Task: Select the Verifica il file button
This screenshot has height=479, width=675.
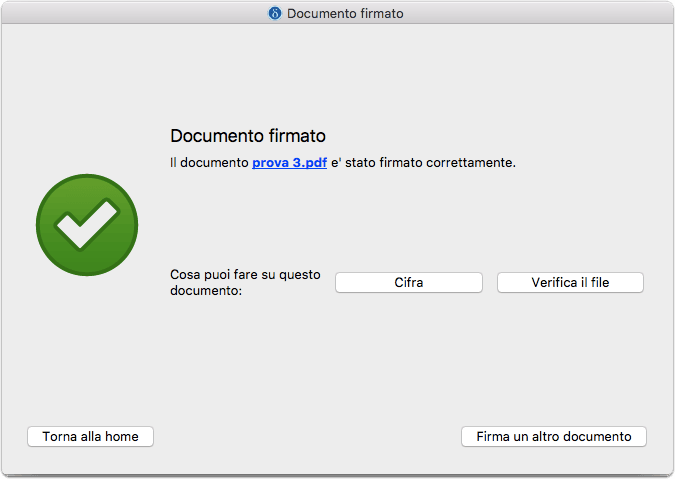Action: 570,282
